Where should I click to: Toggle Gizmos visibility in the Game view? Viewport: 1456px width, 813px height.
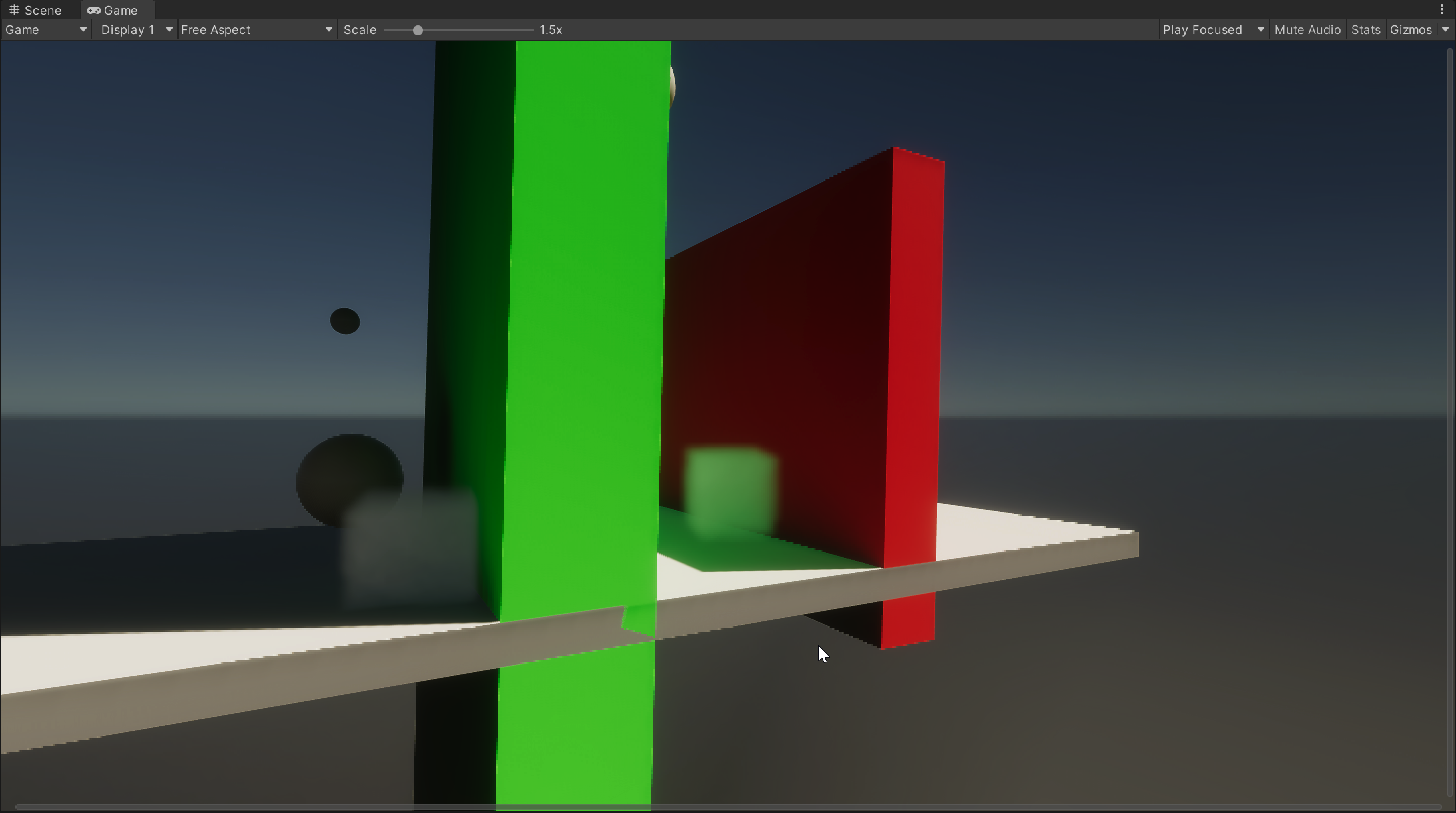pyautogui.click(x=1410, y=30)
